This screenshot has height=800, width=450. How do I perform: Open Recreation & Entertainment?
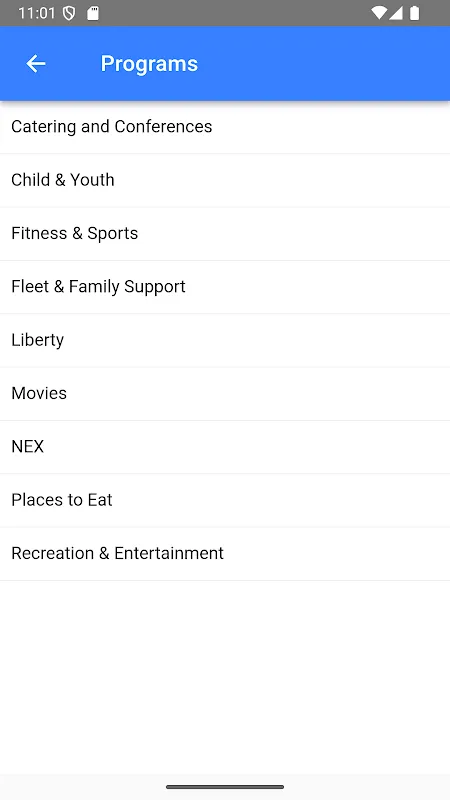coord(225,554)
